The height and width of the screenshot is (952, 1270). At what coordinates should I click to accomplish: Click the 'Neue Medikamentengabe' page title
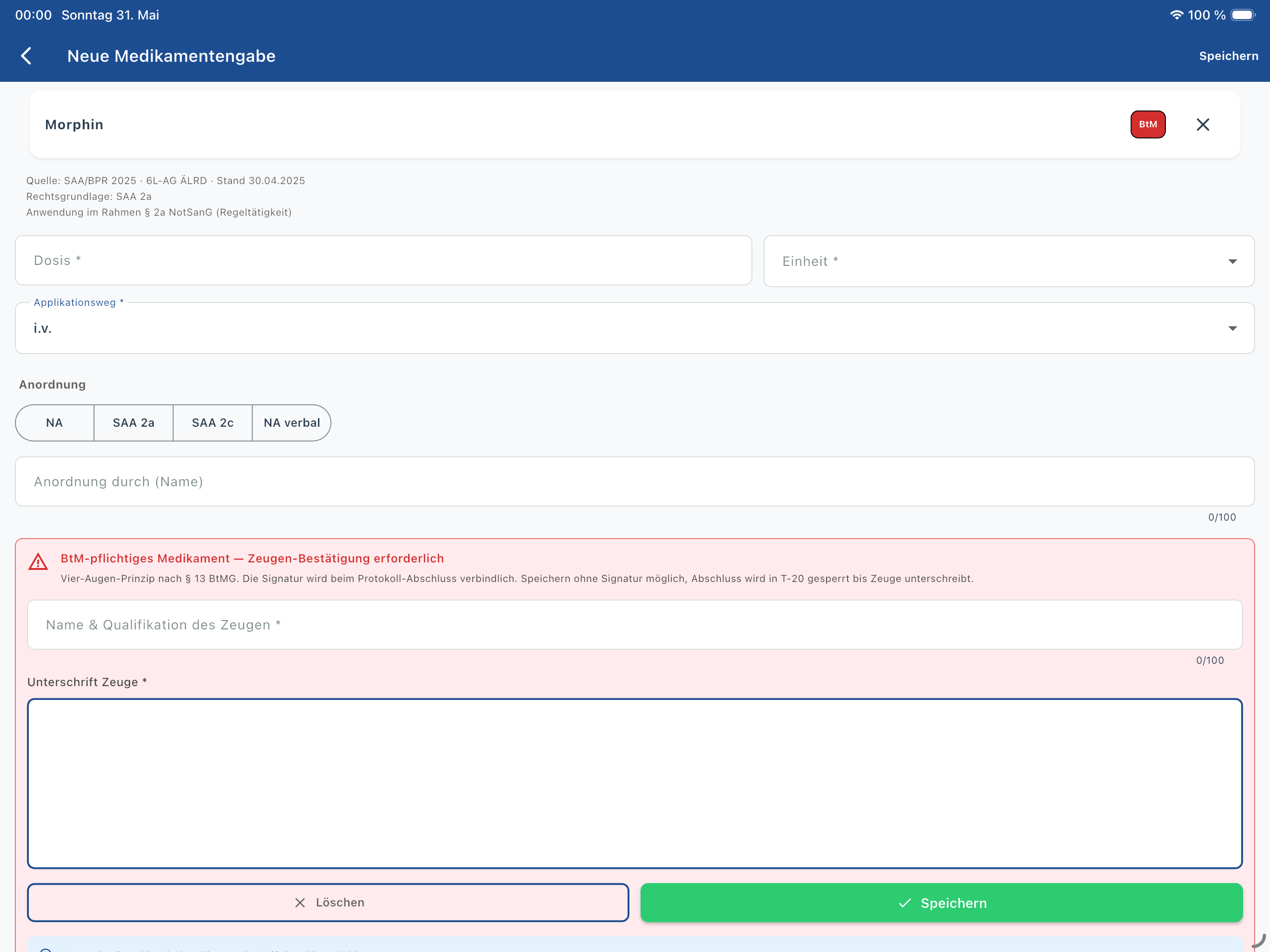pyautogui.click(x=171, y=56)
